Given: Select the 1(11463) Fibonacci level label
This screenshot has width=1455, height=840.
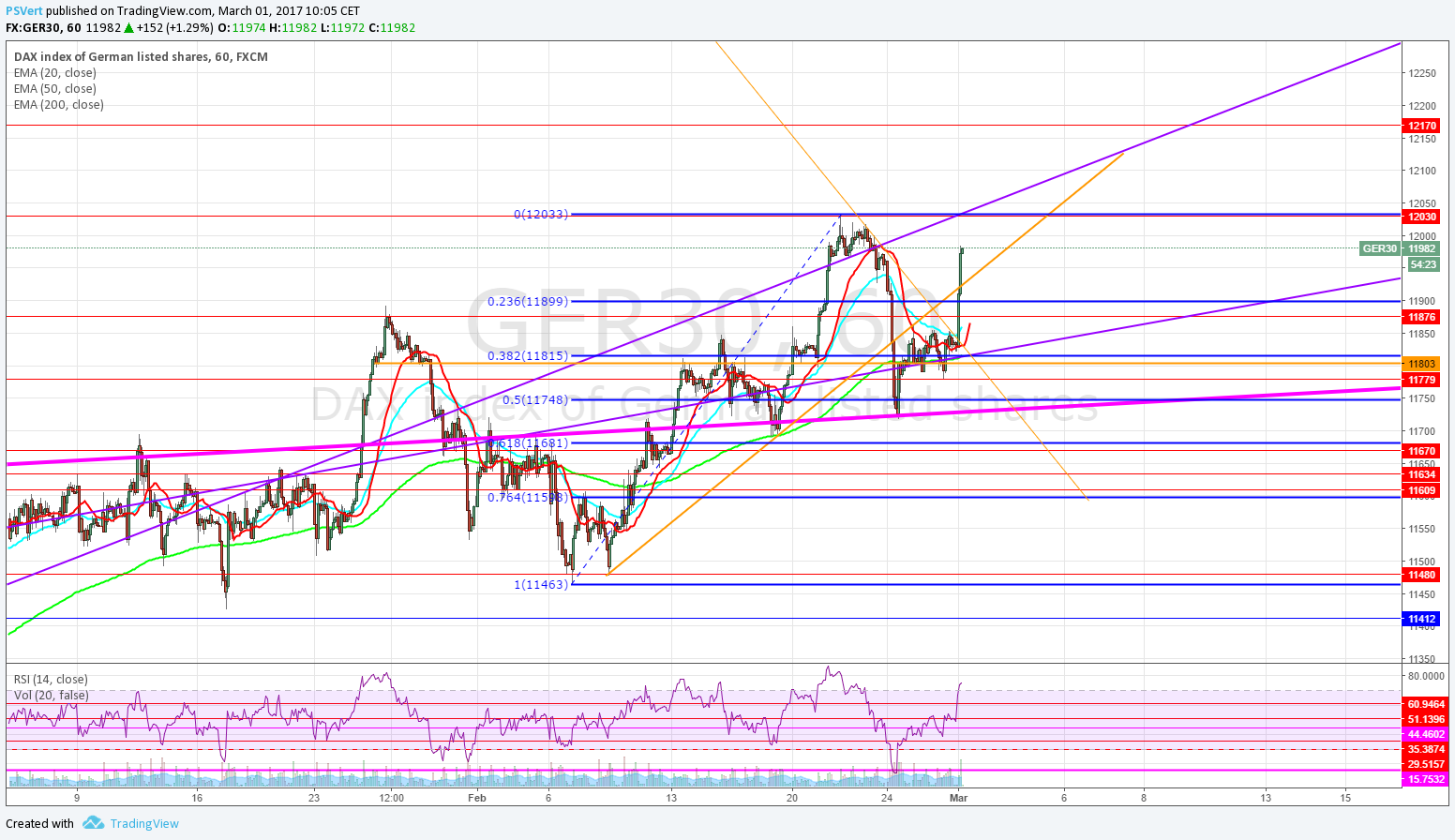Looking at the screenshot, I should [x=541, y=584].
